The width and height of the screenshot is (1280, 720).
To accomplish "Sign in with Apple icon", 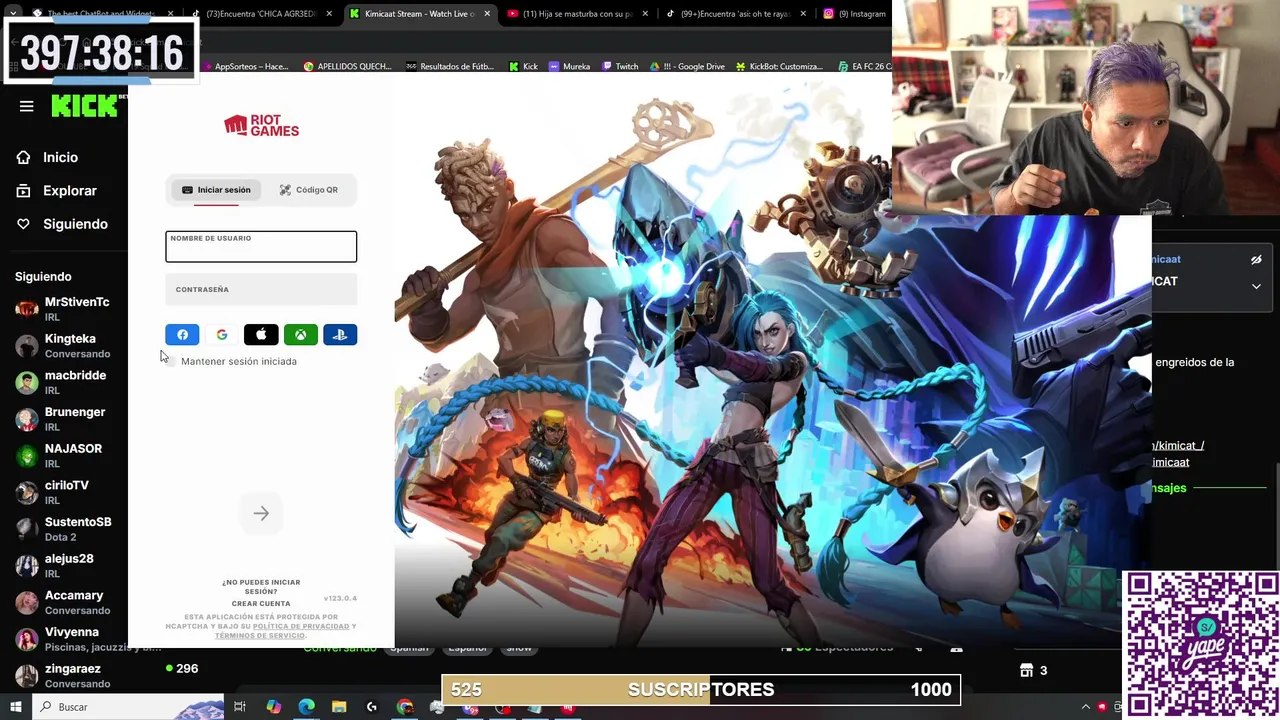I will click(x=261, y=335).
